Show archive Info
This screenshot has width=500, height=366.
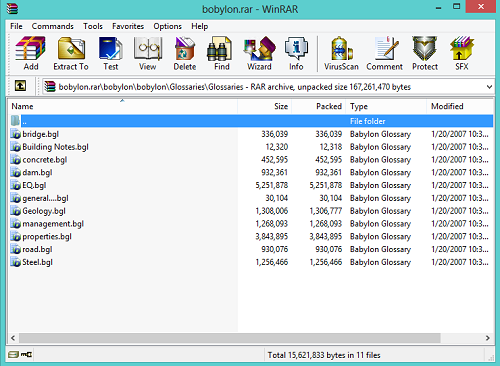[x=296, y=53]
